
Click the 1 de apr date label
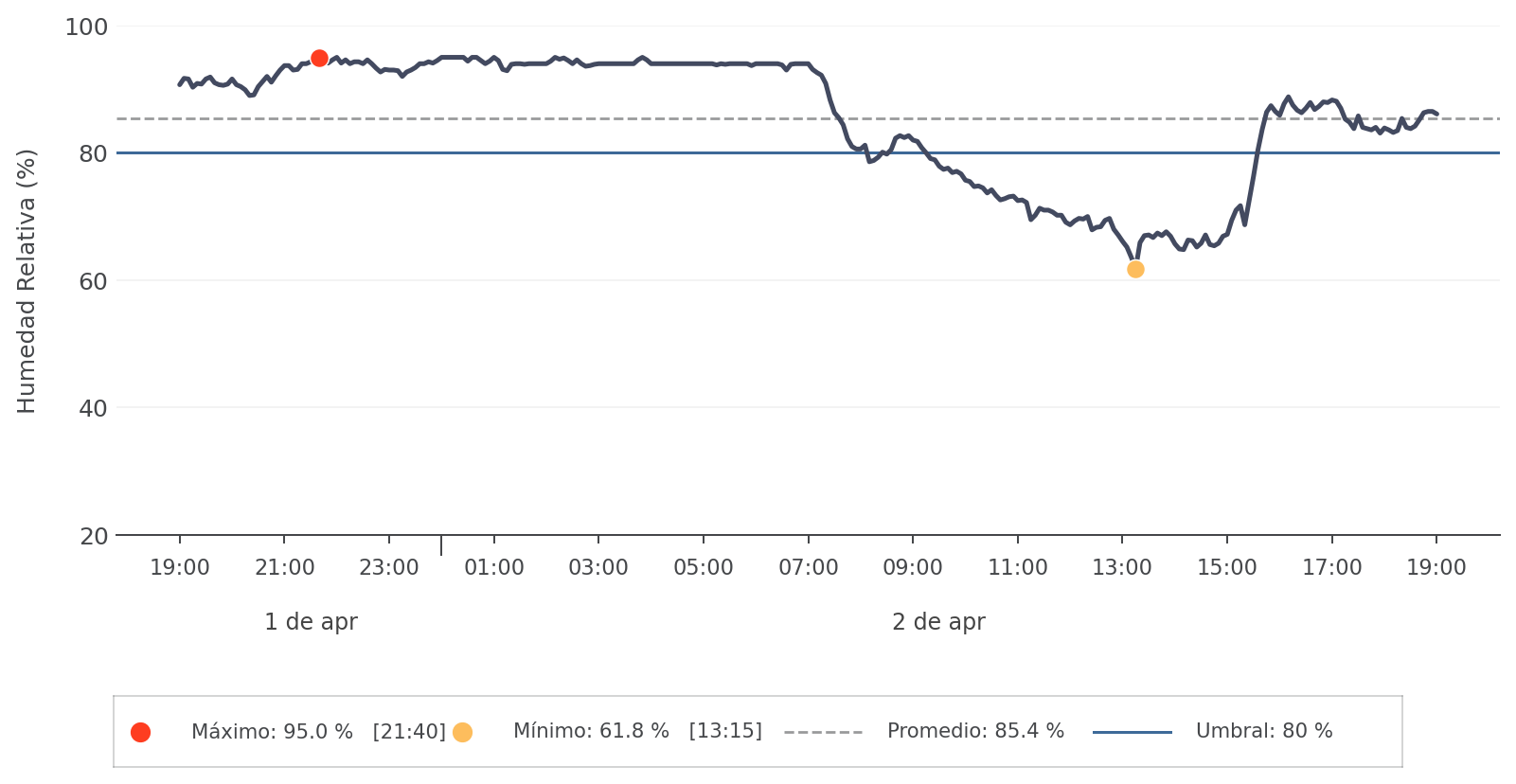311,622
